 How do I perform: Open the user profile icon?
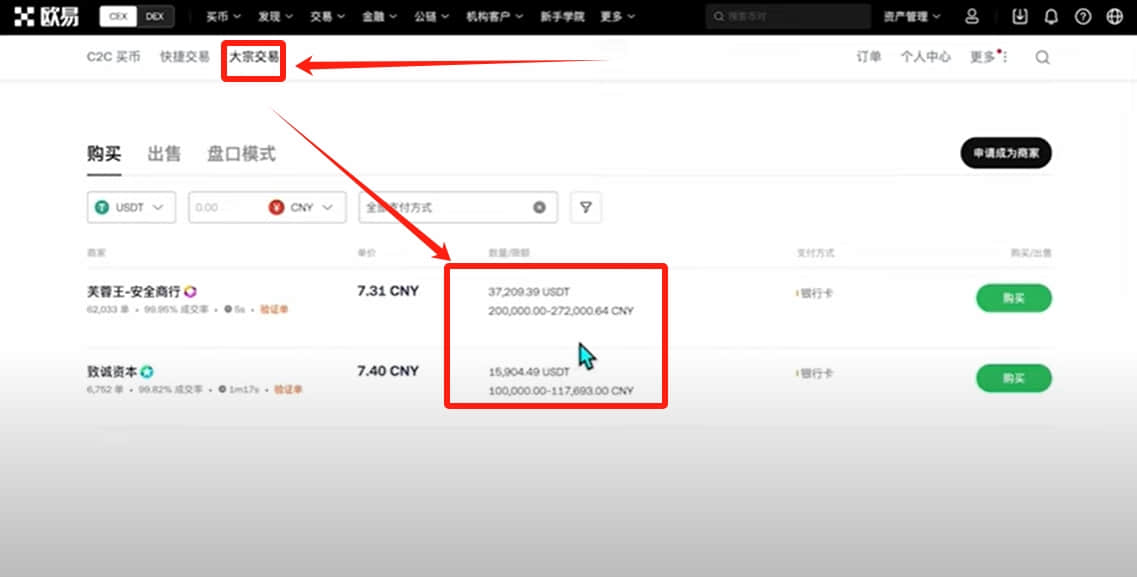point(972,16)
